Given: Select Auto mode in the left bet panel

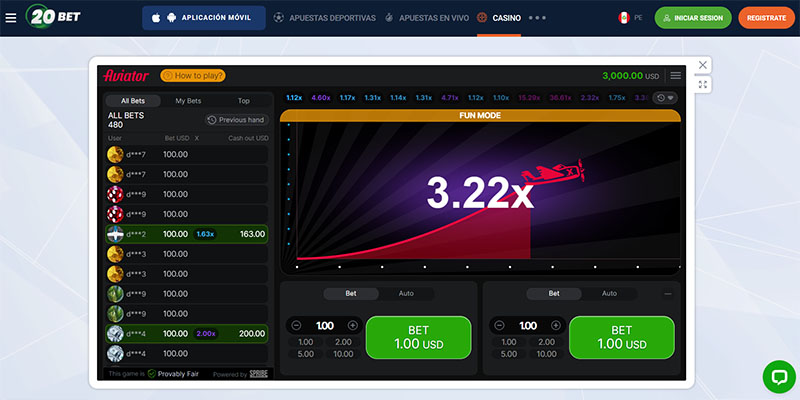Looking at the screenshot, I should (406, 294).
